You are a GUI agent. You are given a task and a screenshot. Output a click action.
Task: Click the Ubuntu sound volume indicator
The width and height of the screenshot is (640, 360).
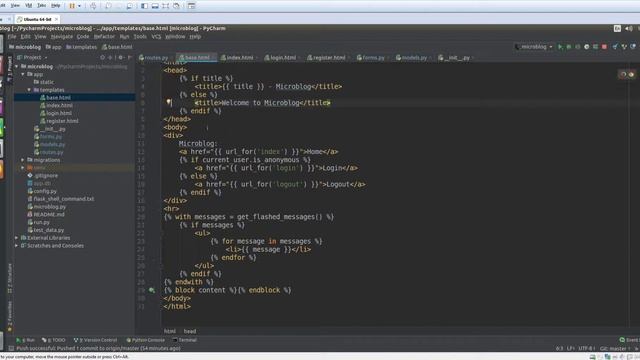coord(629,28)
